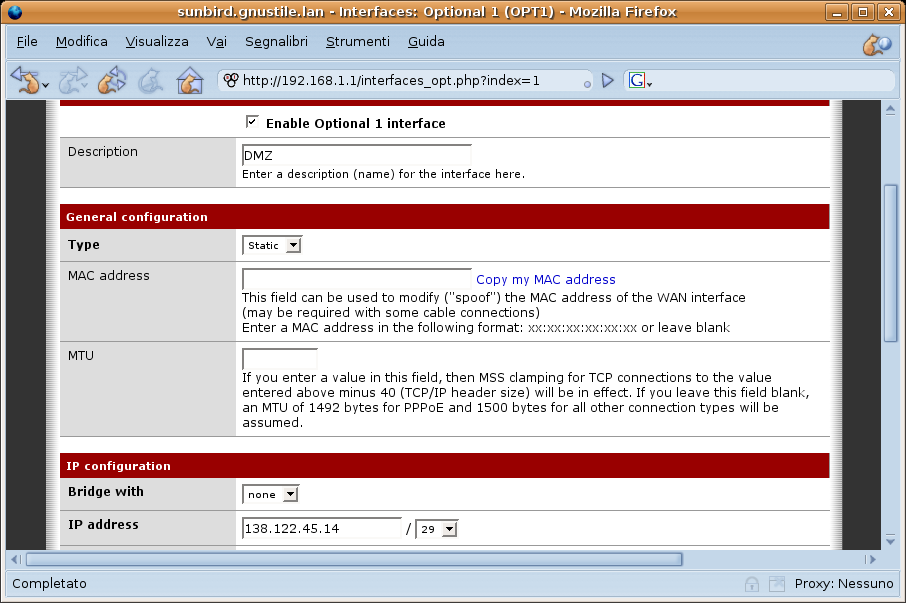Click the Forward navigation button
Viewport: 906px width, 603px height.
pyautogui.click(x=73, y=80)
